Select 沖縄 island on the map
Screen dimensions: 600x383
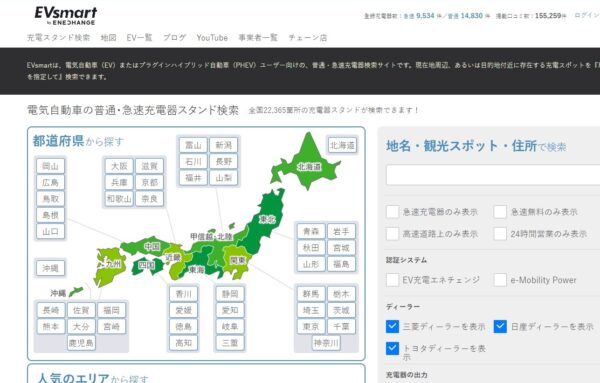76,292
